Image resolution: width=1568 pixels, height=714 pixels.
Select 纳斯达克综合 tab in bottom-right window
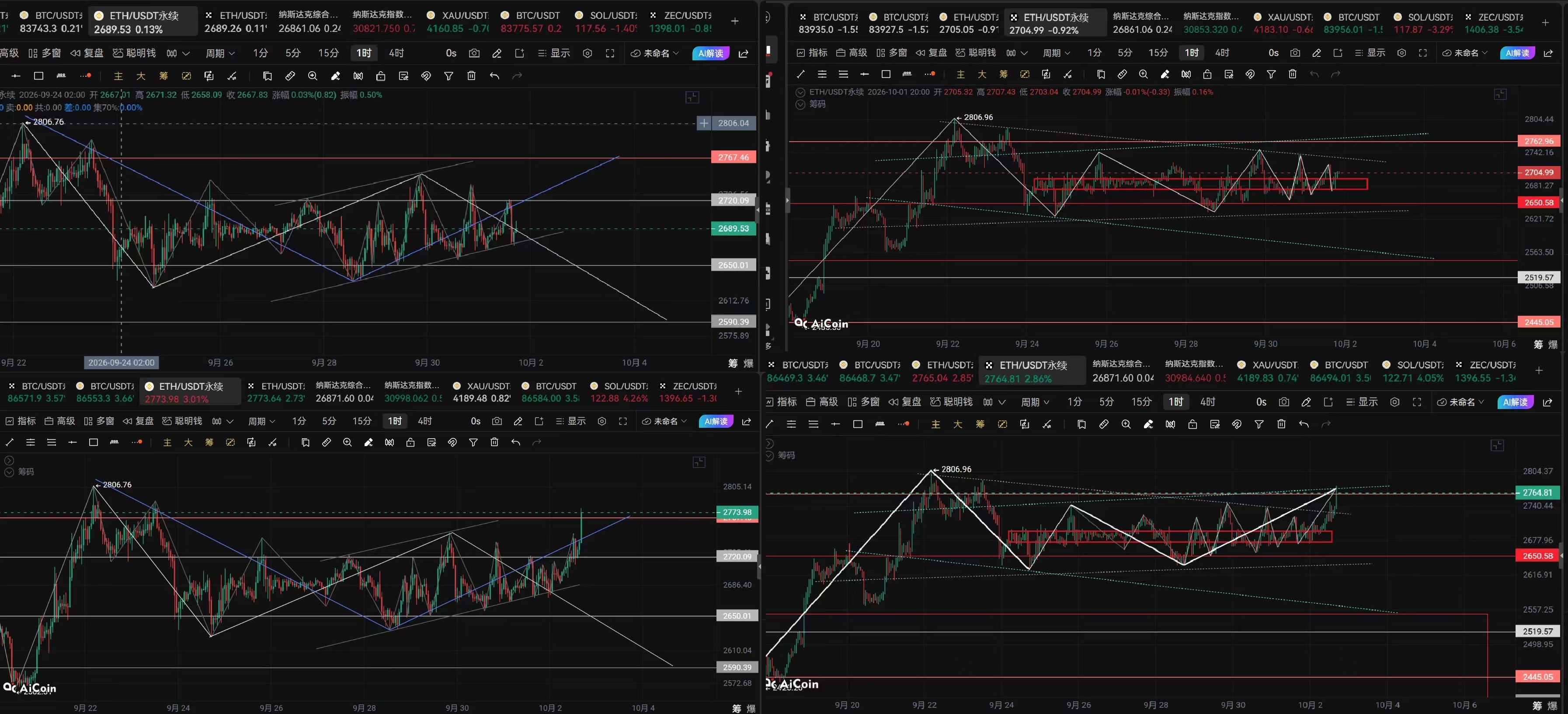click(x=1123, y=371)
